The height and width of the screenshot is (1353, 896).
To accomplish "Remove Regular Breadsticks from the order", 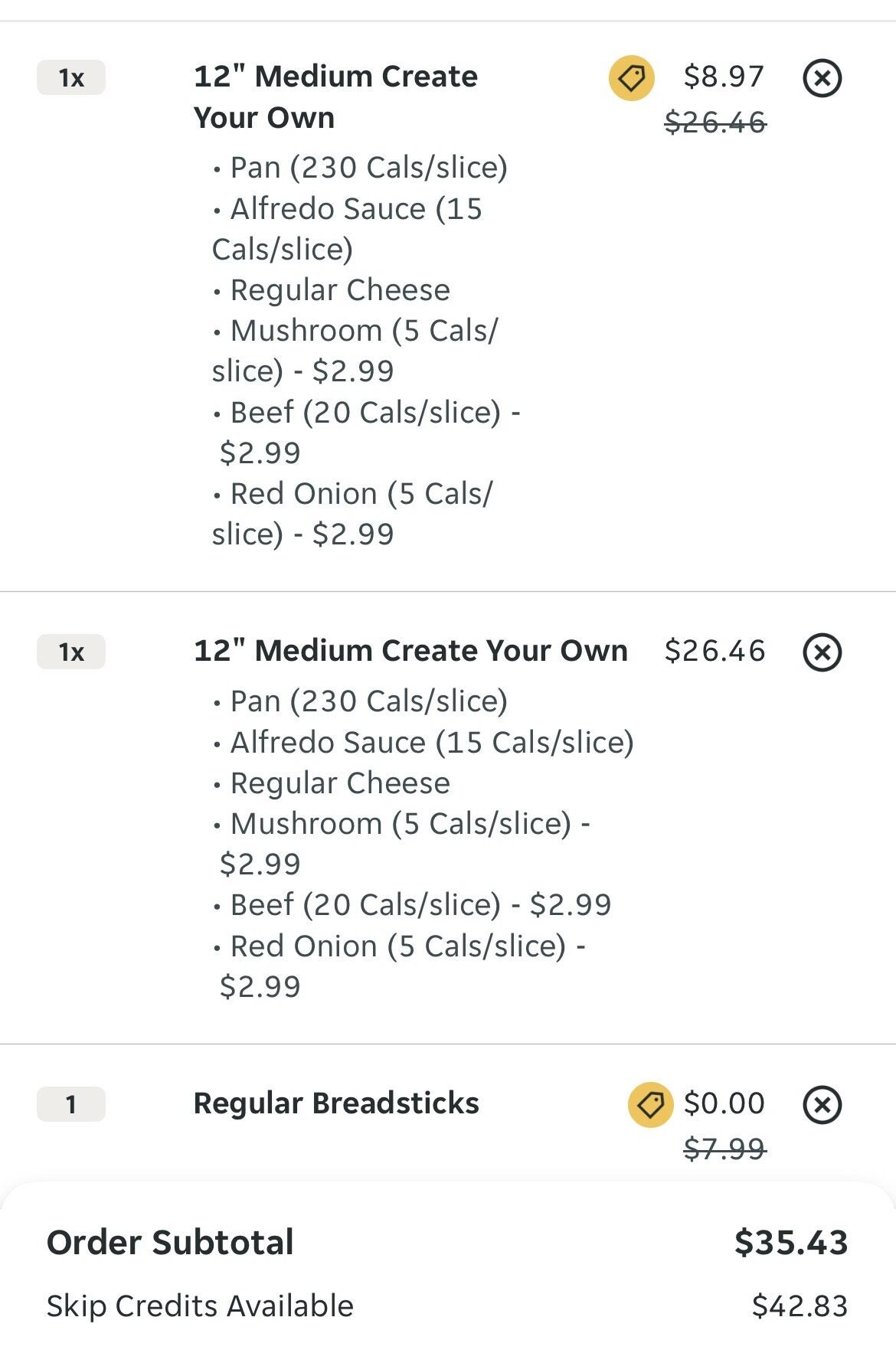I will [x=822, y=1105].
